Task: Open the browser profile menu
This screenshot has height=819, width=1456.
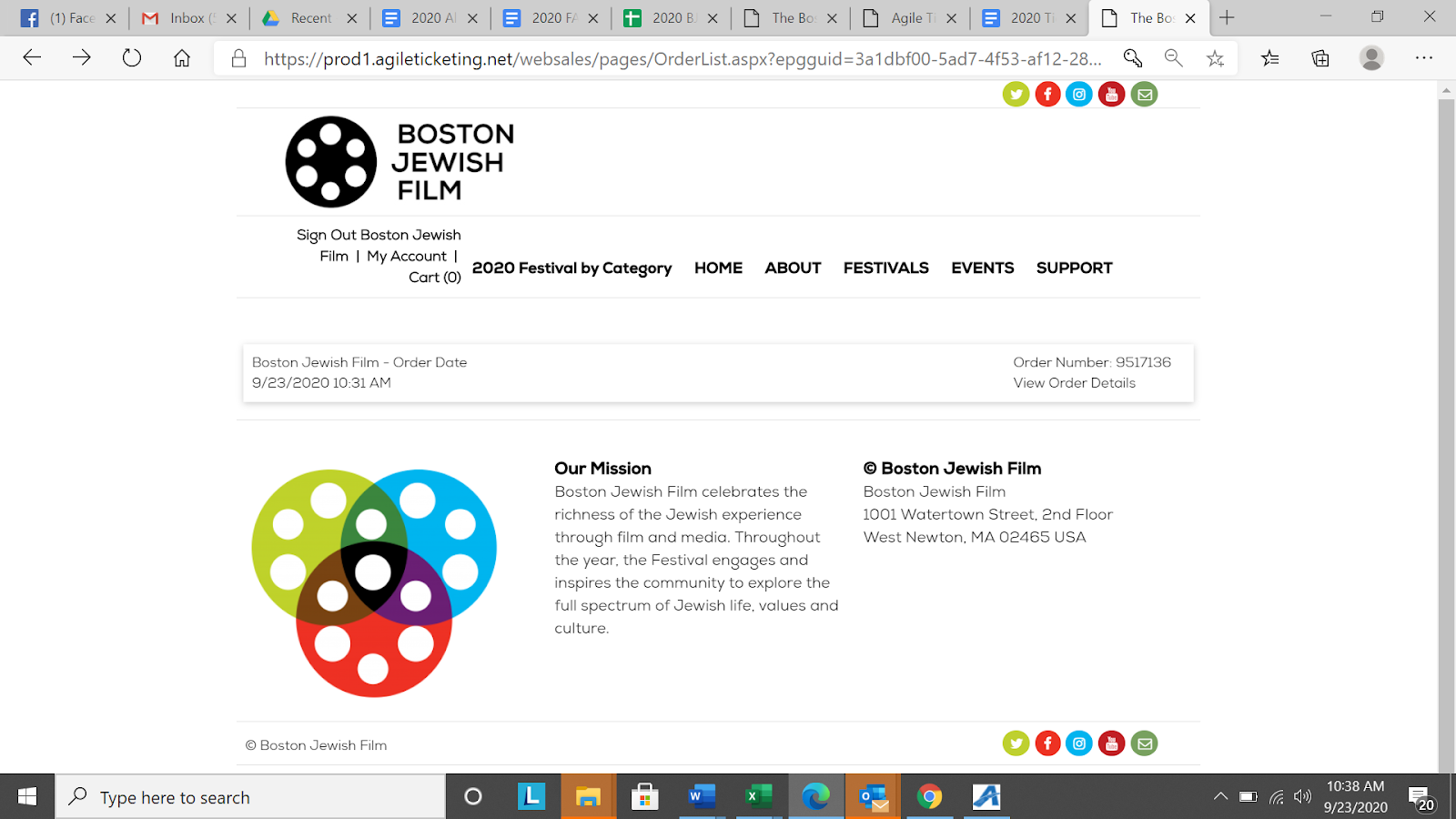Action: 1371,58
